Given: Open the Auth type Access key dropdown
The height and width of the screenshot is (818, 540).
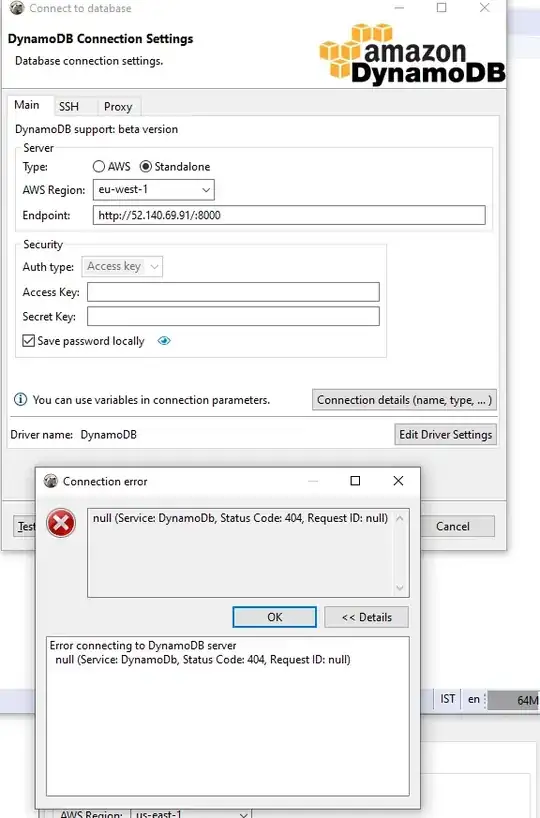Looking at the screenshot, I should point(122,267).
